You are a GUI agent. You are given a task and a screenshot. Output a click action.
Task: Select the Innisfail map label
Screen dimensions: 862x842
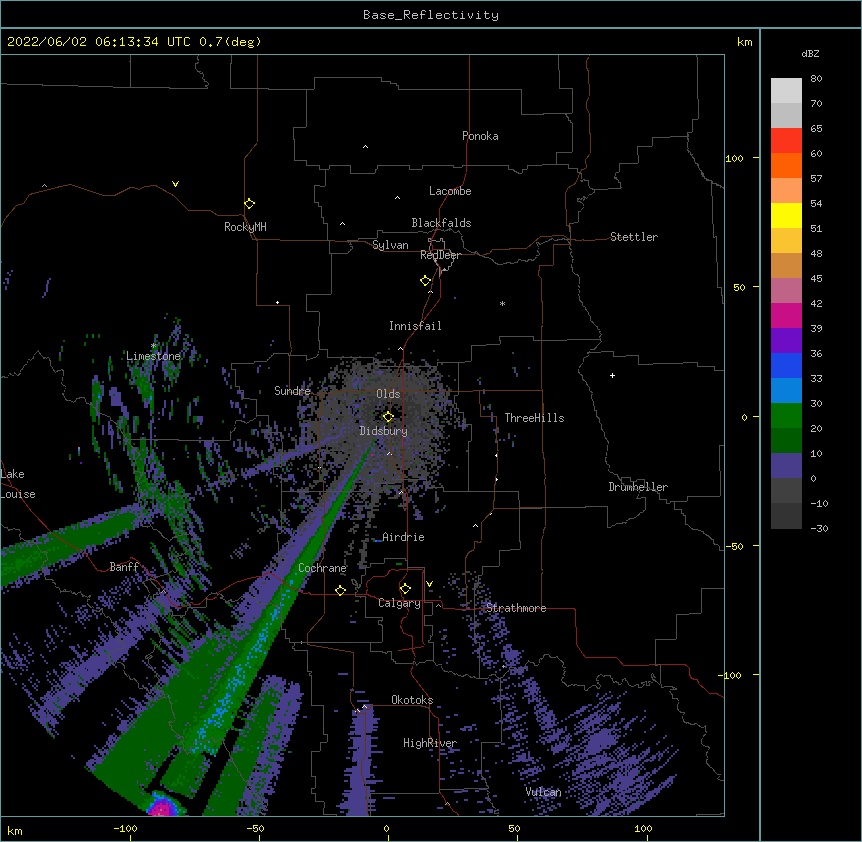click(415, 326)
